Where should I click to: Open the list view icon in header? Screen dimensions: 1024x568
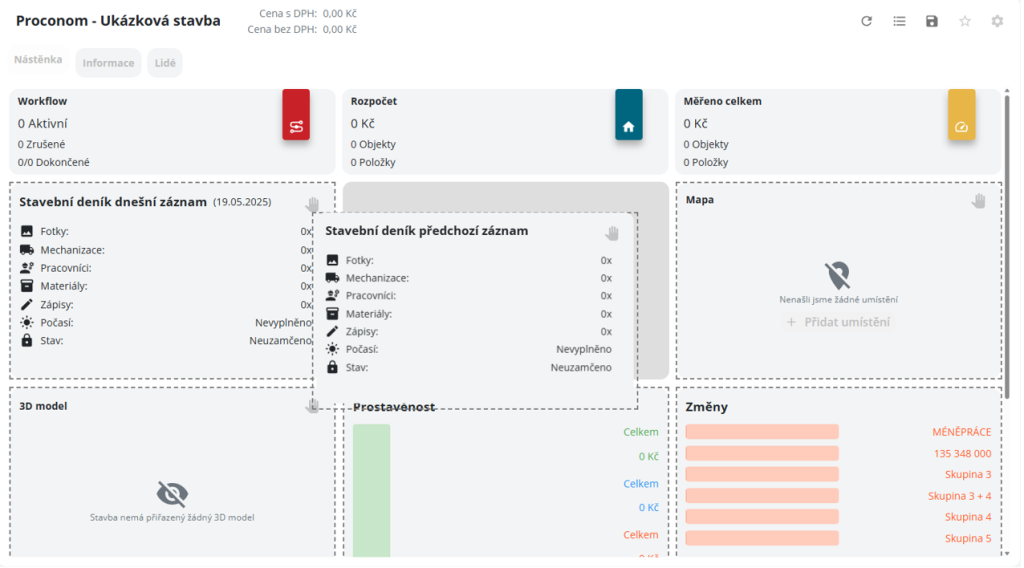[x=899, y=21]
